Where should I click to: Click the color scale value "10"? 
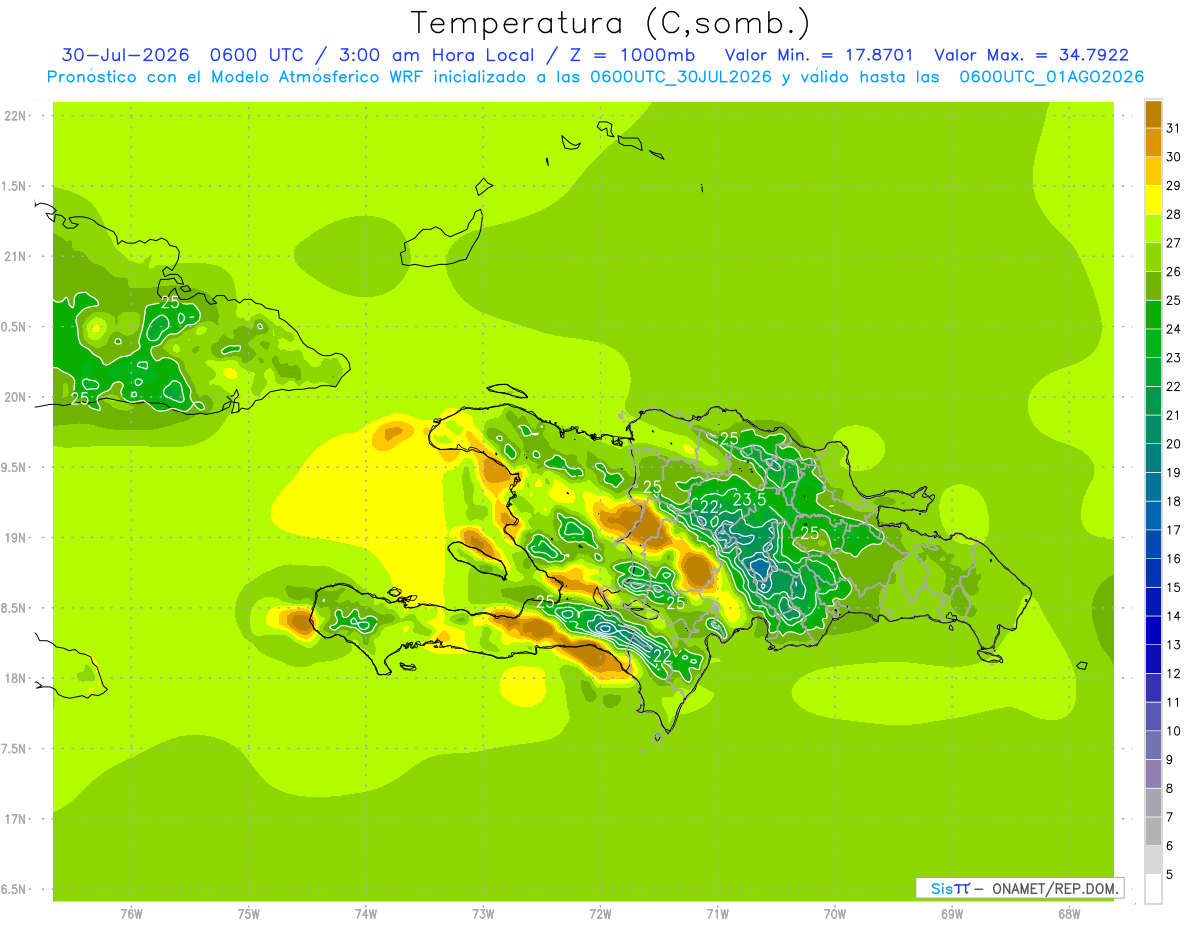click(x=1174, y=731)
